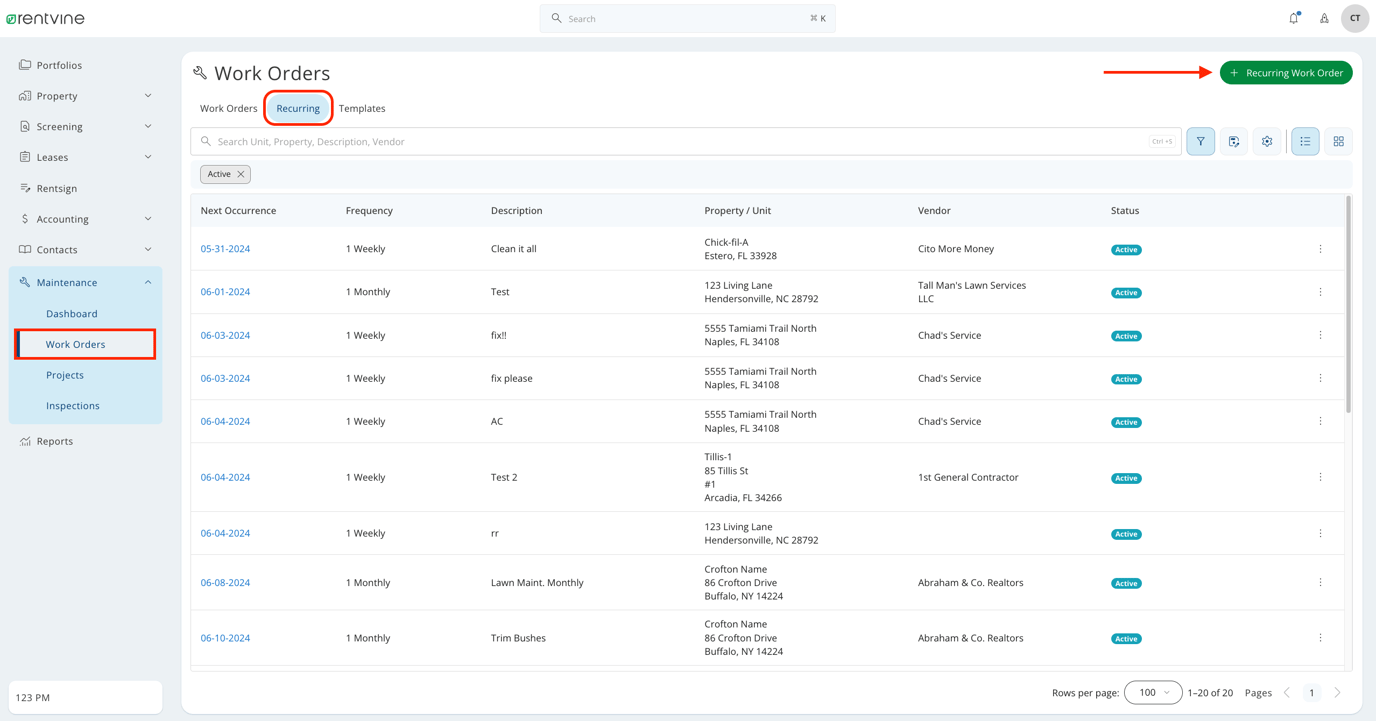Click the save filter icon beside filters

click(x=1233, y=141)
